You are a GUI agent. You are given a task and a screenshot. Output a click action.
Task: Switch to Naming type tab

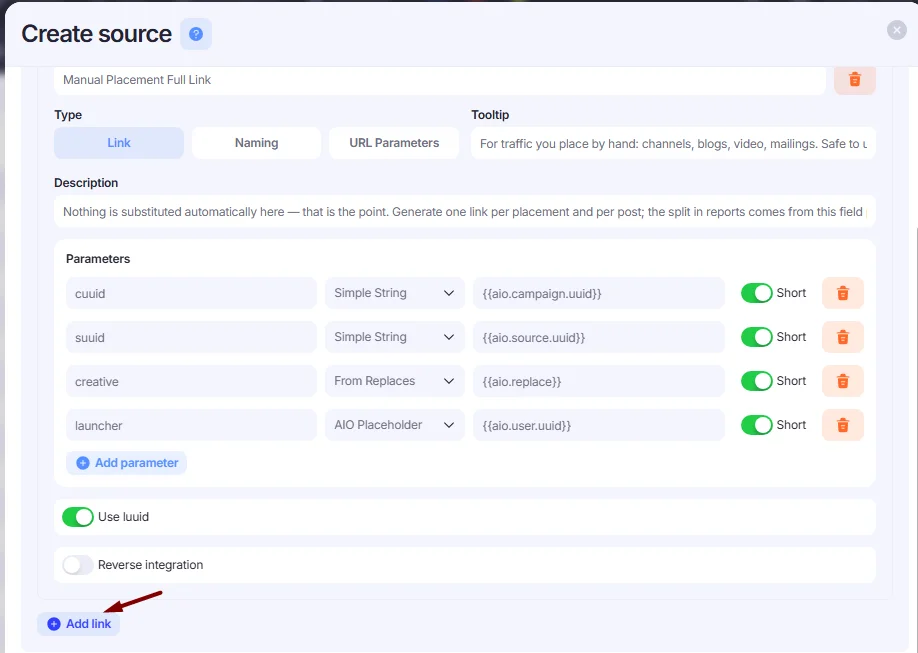click(256, 143)
